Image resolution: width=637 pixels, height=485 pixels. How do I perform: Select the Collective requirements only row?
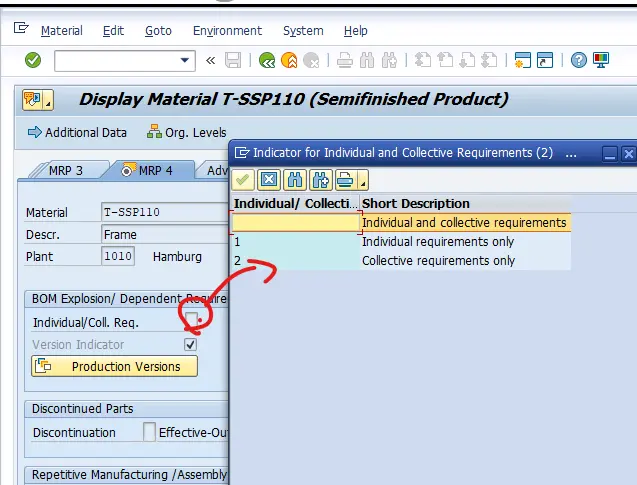(x=438, y=261)
